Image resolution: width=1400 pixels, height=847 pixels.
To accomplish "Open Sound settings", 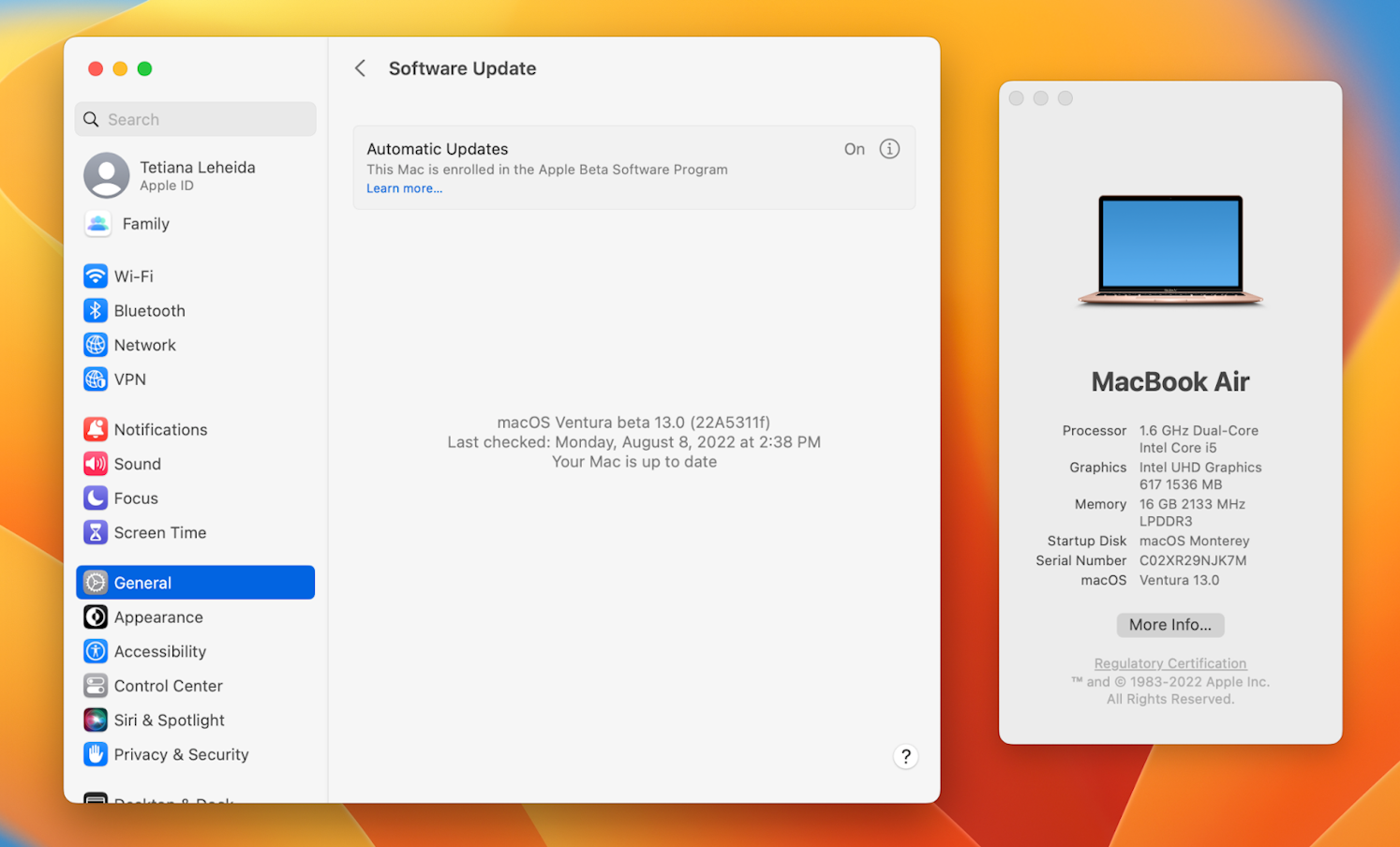I will point(137,463).
